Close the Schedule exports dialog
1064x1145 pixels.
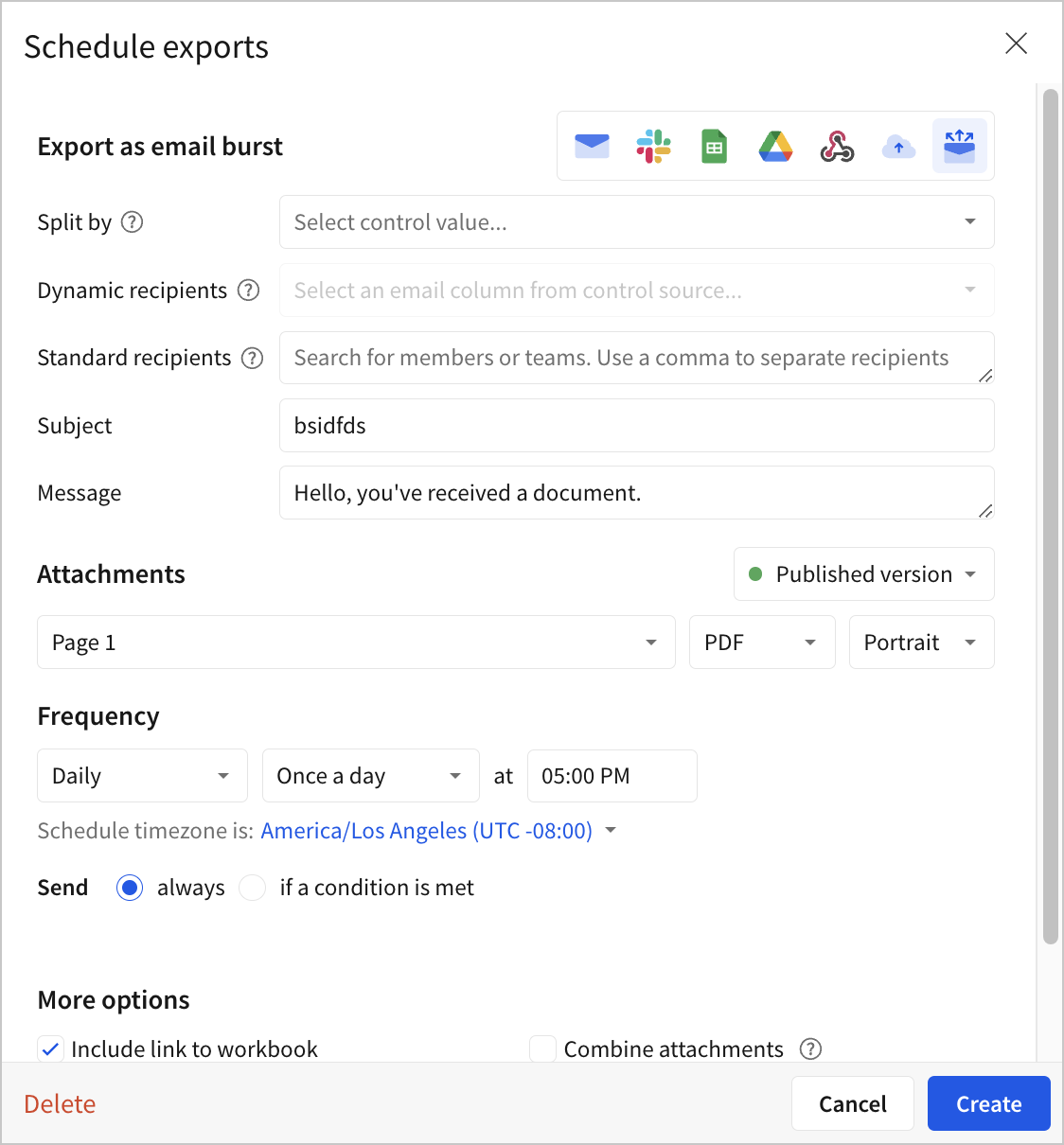tap(1016, 44)
